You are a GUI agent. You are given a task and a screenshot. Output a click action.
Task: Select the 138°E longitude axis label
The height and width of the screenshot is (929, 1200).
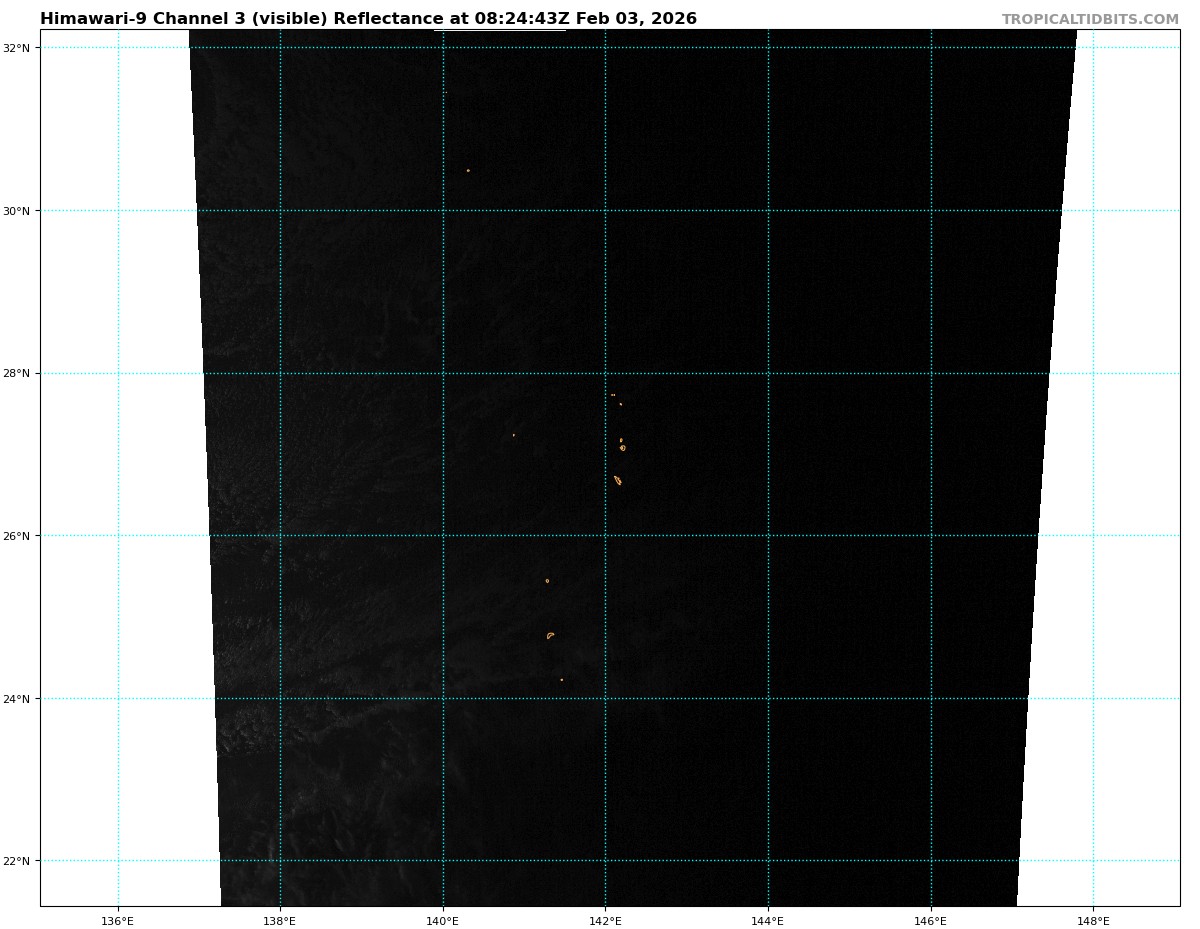(280, 920)
